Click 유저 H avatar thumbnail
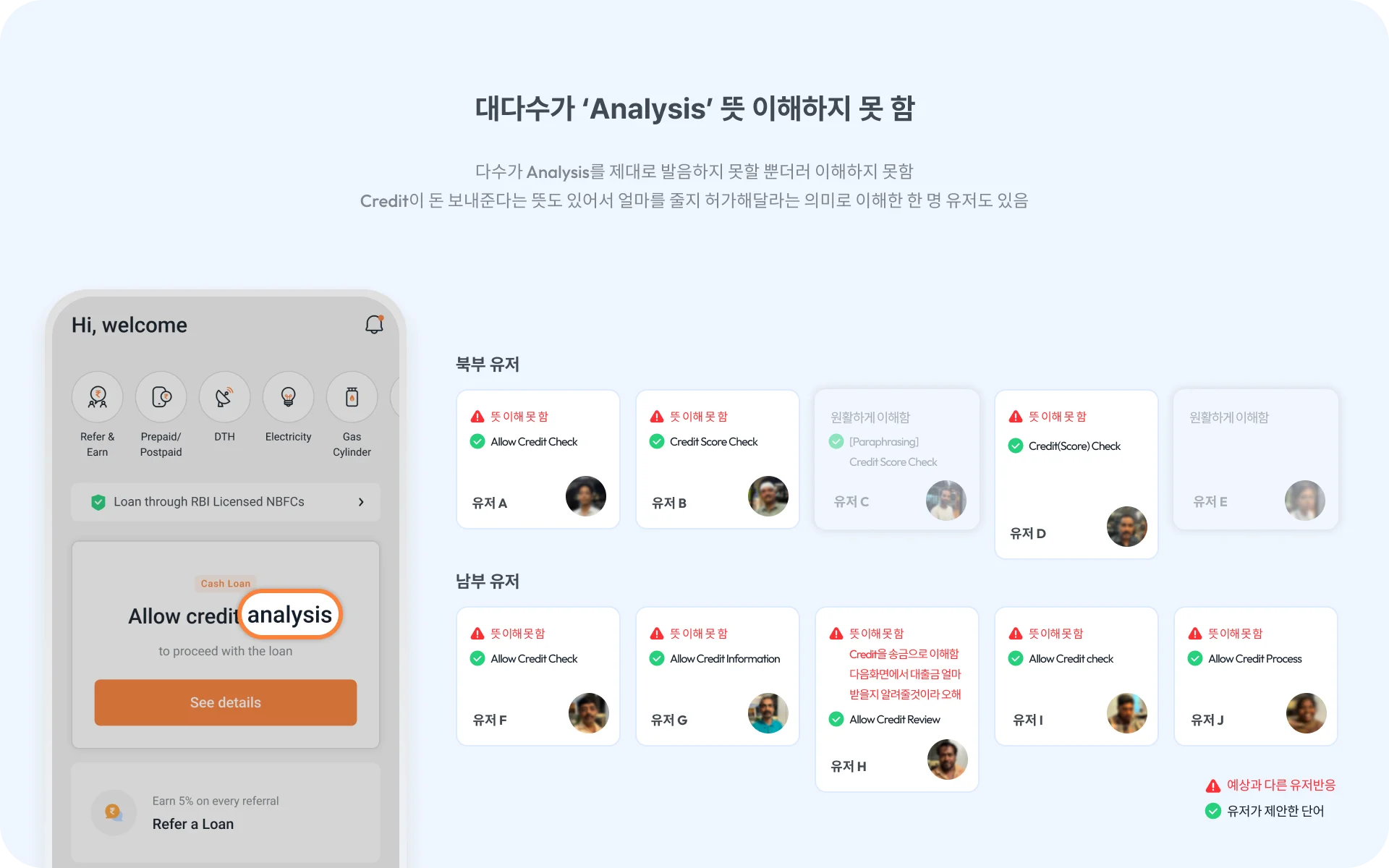Image resolution: width=1389 pixels, height=868 pixels. coord(948,759)
